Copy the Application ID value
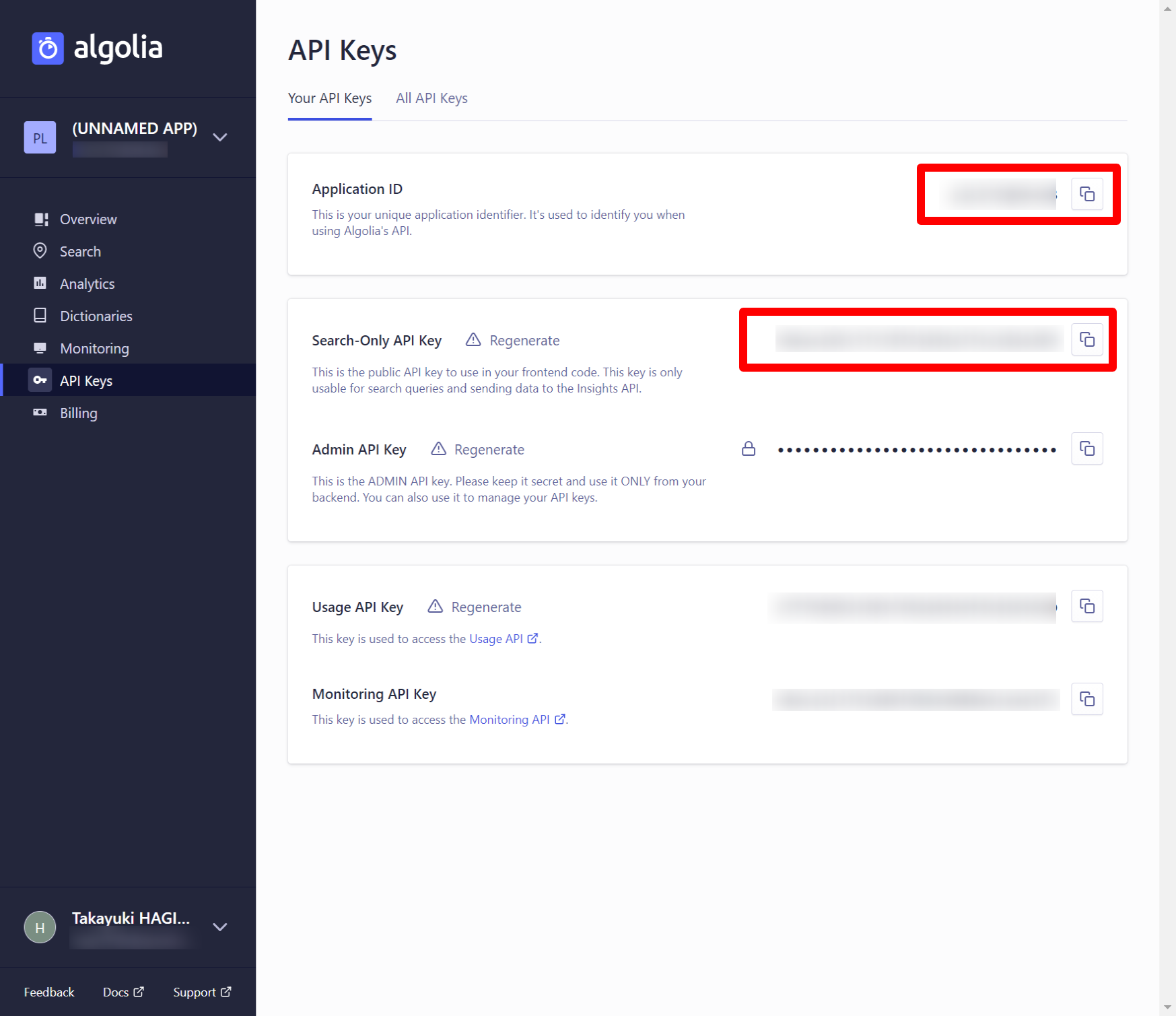 click(1086, 195)
